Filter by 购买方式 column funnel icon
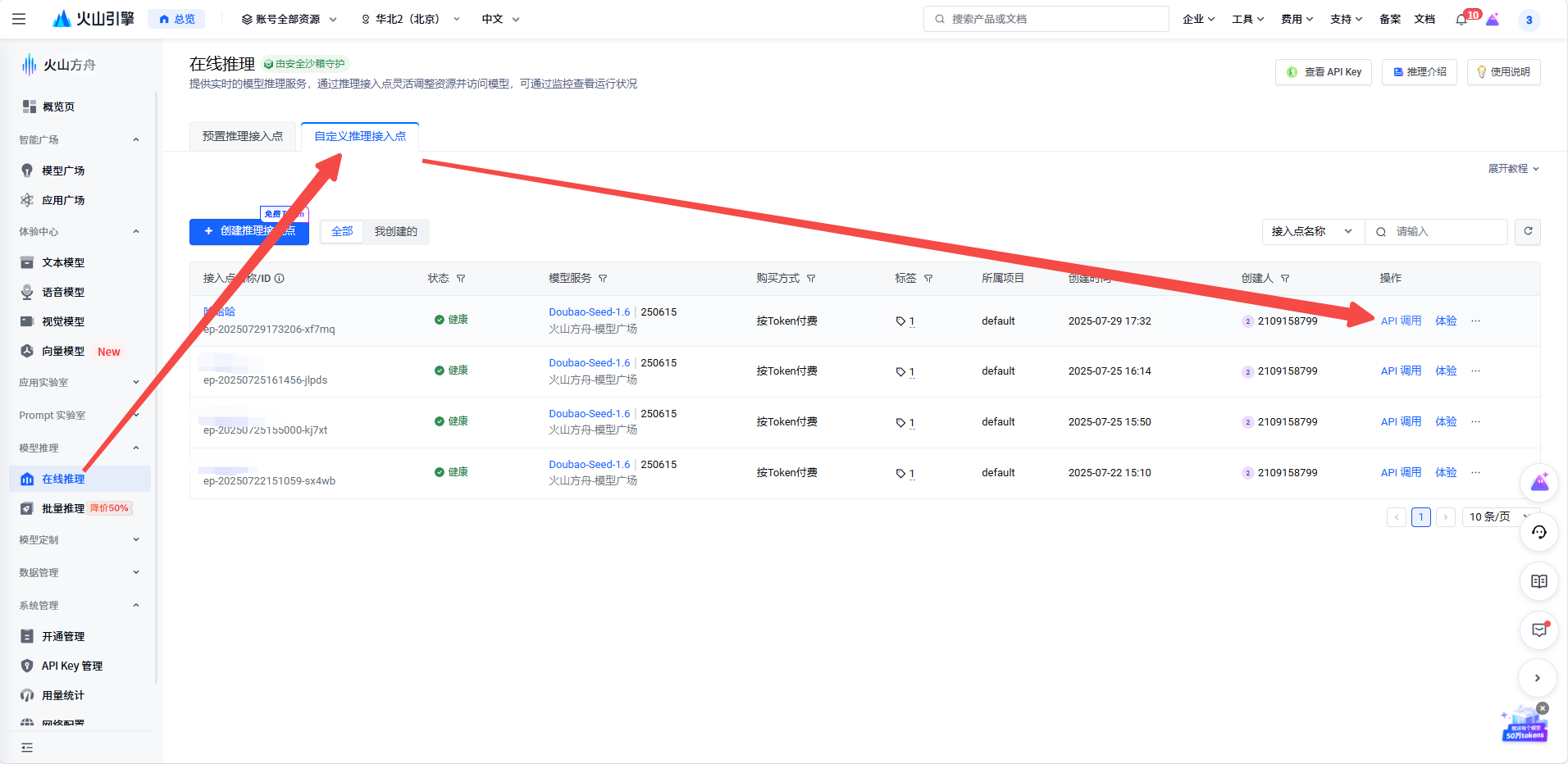The width and height of the screenshot is (1568, 764). tap(811, 279)
